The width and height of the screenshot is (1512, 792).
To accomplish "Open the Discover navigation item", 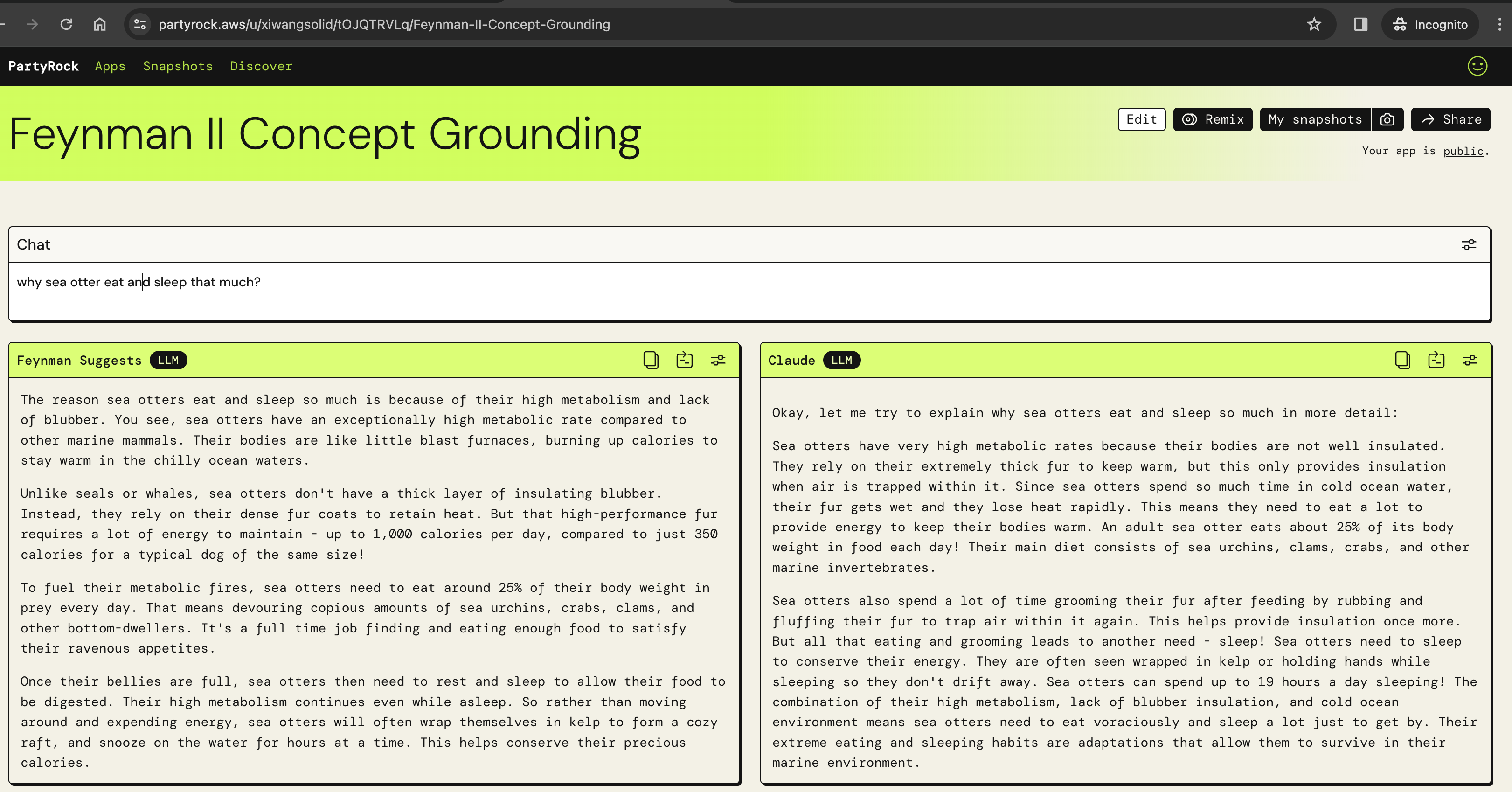I will pos(261,66).
